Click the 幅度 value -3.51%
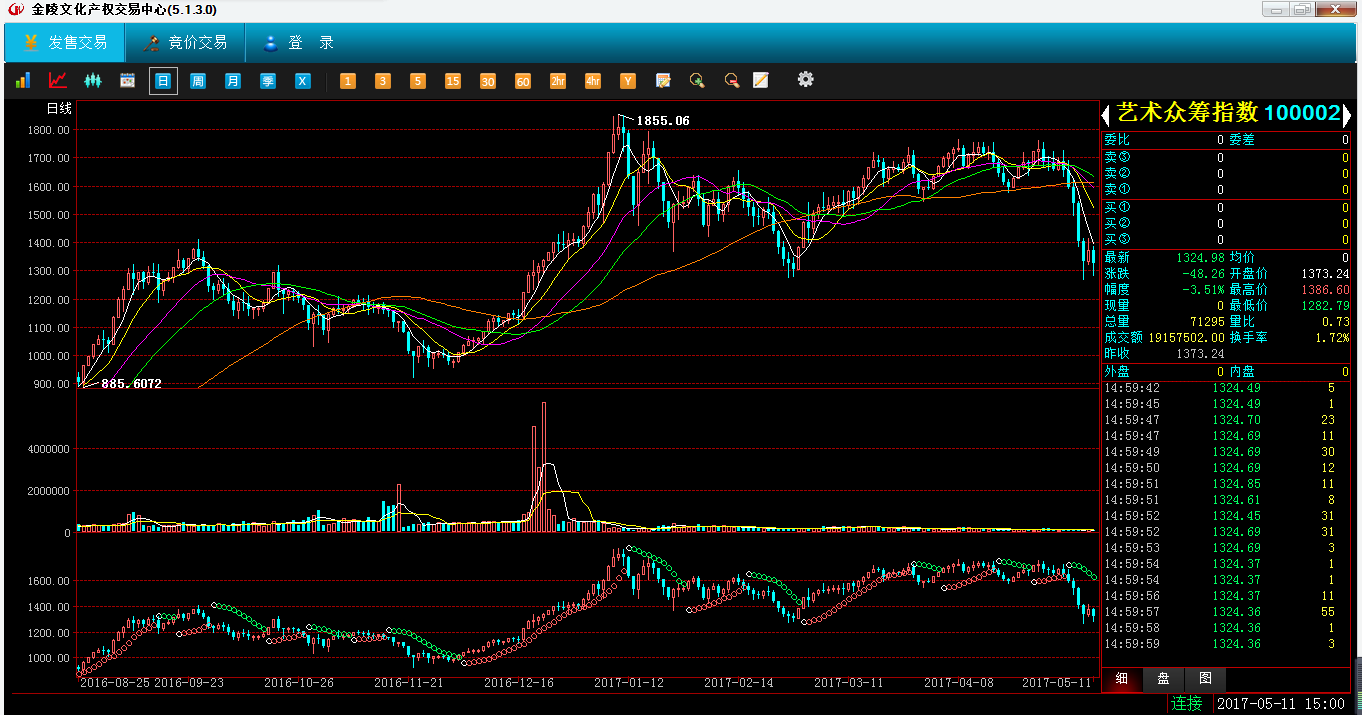This screenshot has height=715, width=1362. pyautogui.click(x=1203, y=289)
